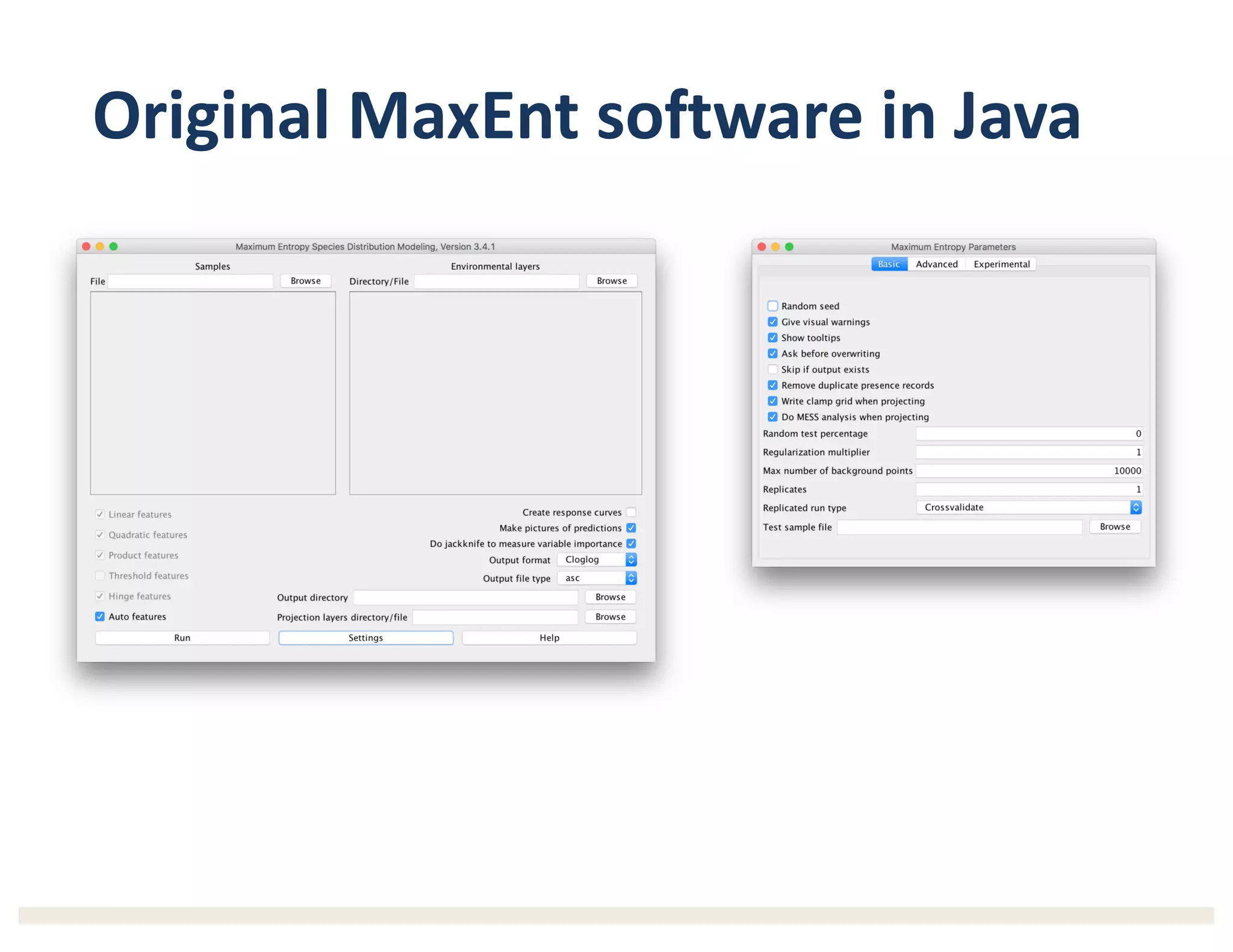Toggle Ask before overwriting checkbox

[x=772, y=354]
